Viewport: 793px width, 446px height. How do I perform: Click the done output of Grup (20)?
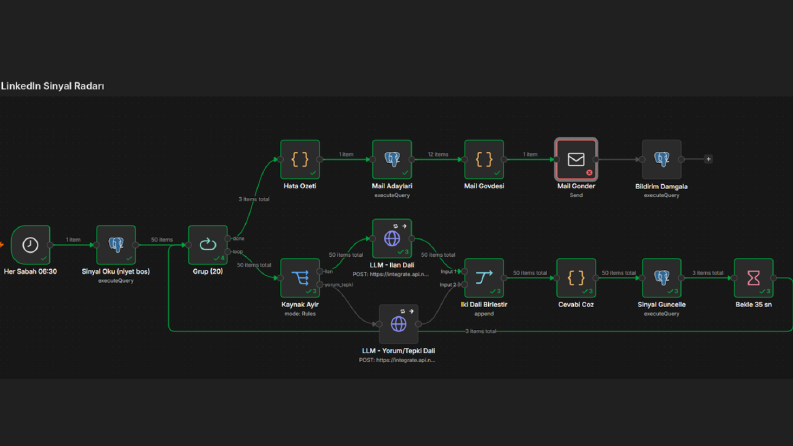point(228,238)
